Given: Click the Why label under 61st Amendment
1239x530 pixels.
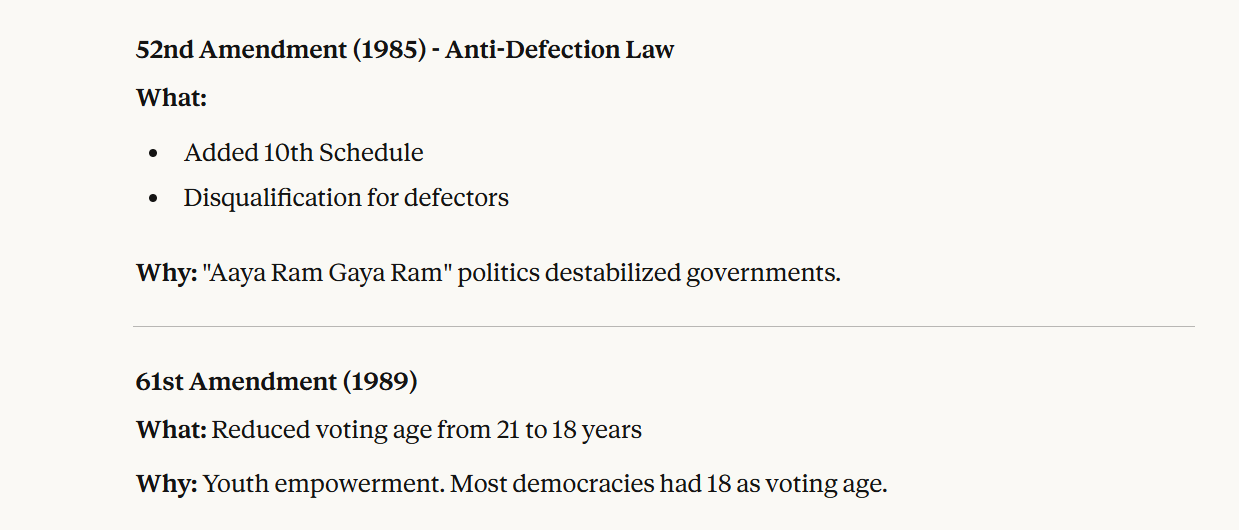Looking at the screenshot, I should coord(166,485).
